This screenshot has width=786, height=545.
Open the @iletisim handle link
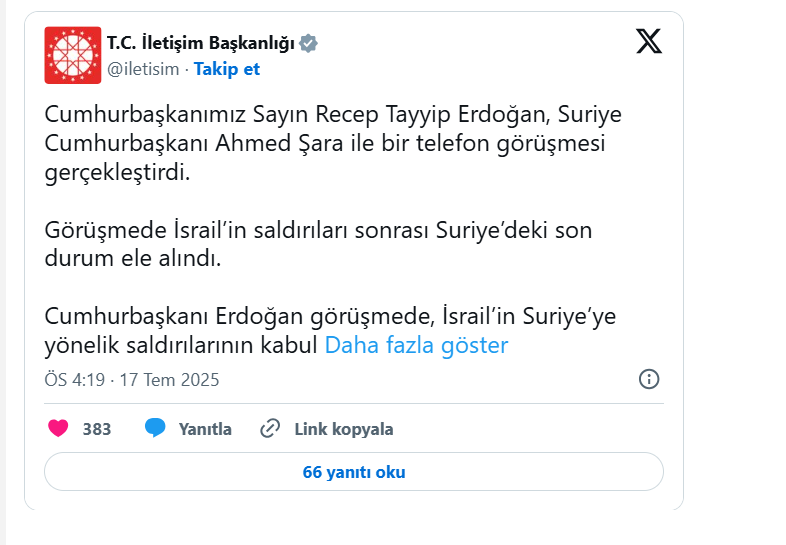click(143, 69)
